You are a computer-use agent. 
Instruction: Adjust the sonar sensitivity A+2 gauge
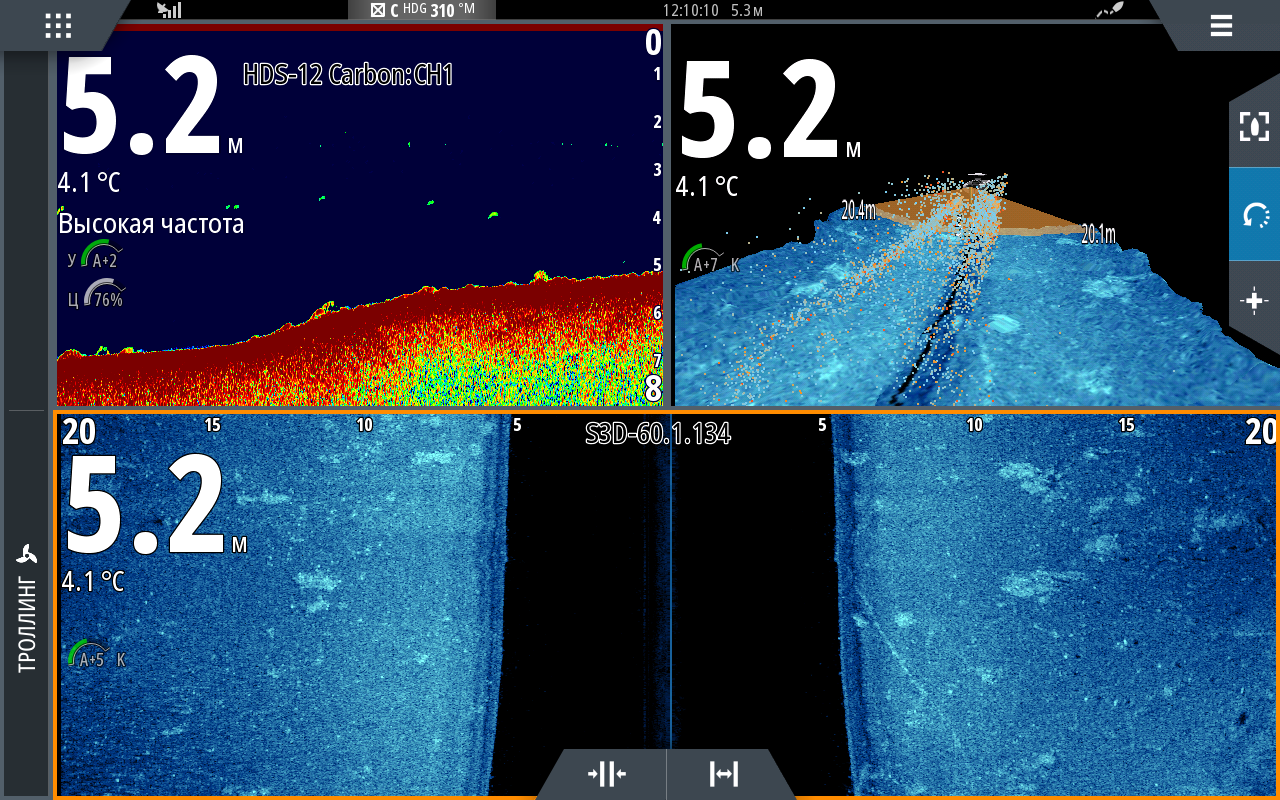pos(100,258)
